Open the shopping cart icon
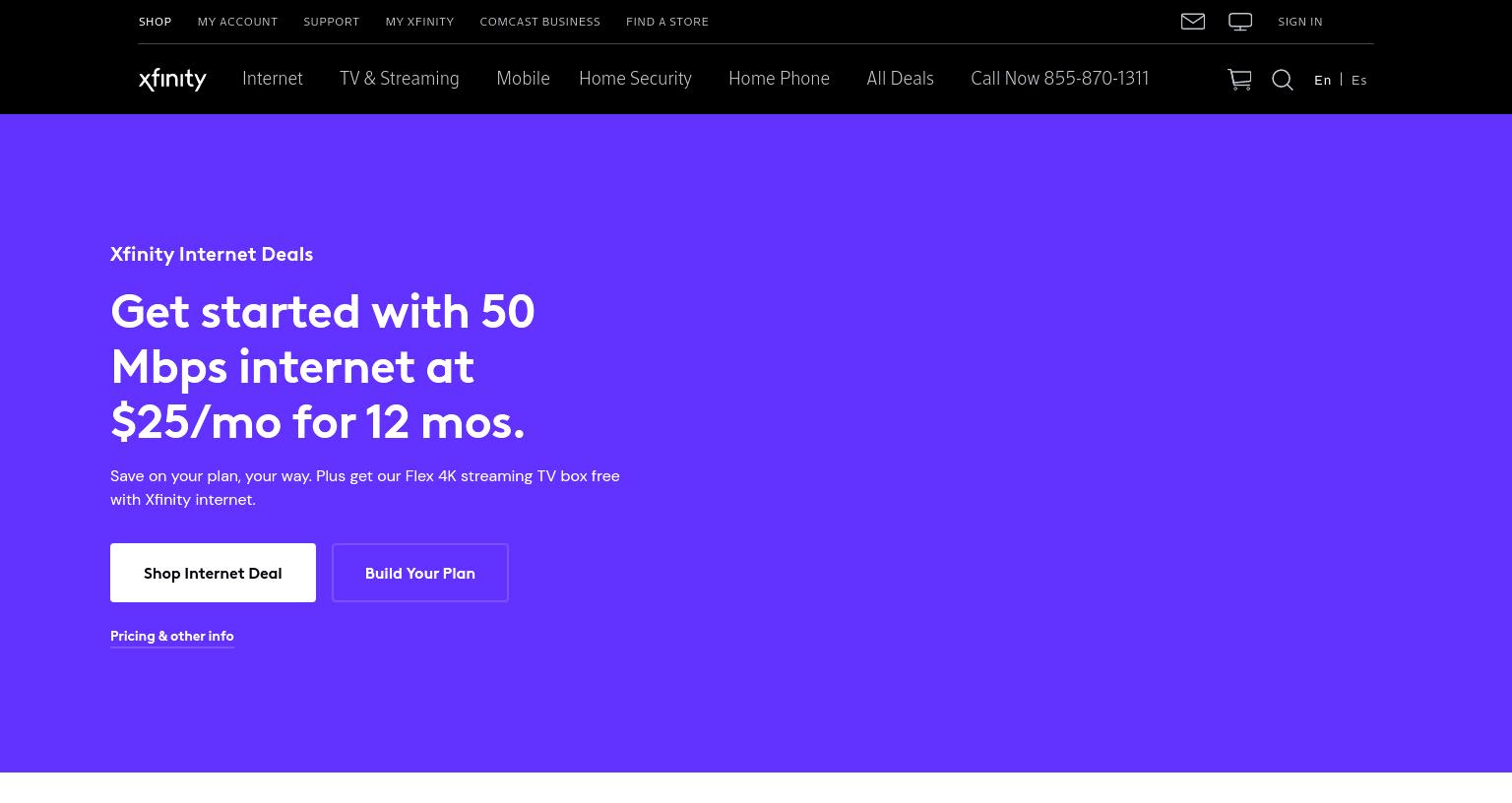The width and height of the screenshot is (1512, 803). pyautogui.click(x=1239, y=80)
